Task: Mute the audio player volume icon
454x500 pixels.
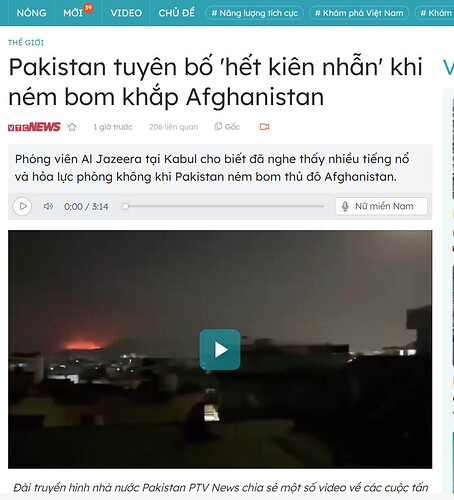Action: click(48, 206)
